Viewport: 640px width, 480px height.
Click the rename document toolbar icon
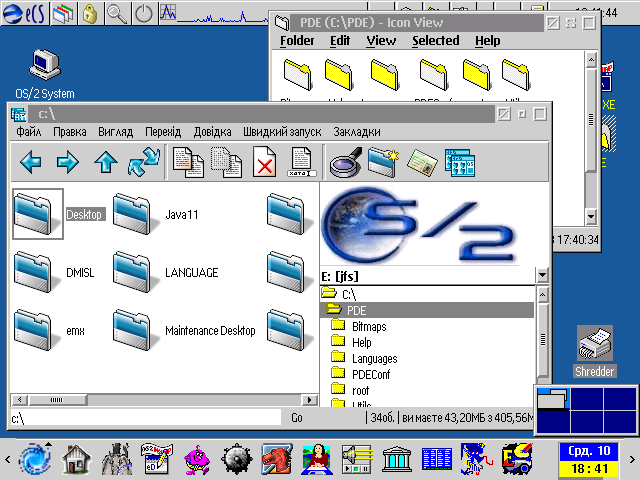click(x=302, y=162)
